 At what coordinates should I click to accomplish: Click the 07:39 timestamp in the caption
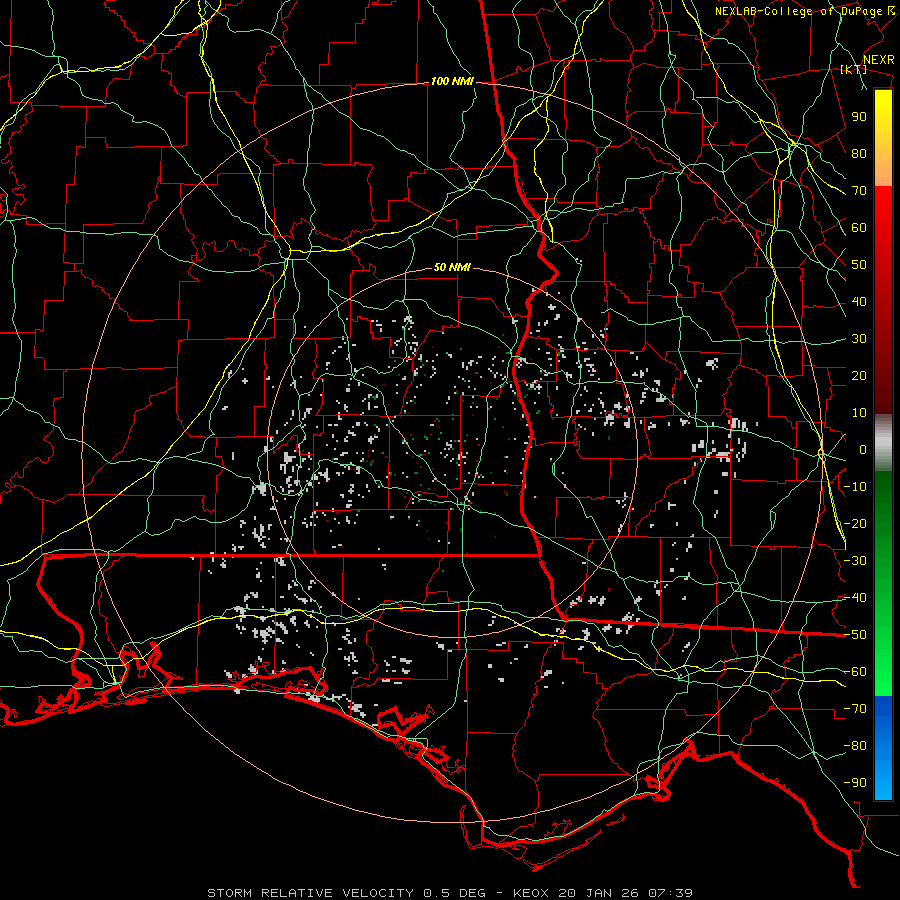click(670, 893)
